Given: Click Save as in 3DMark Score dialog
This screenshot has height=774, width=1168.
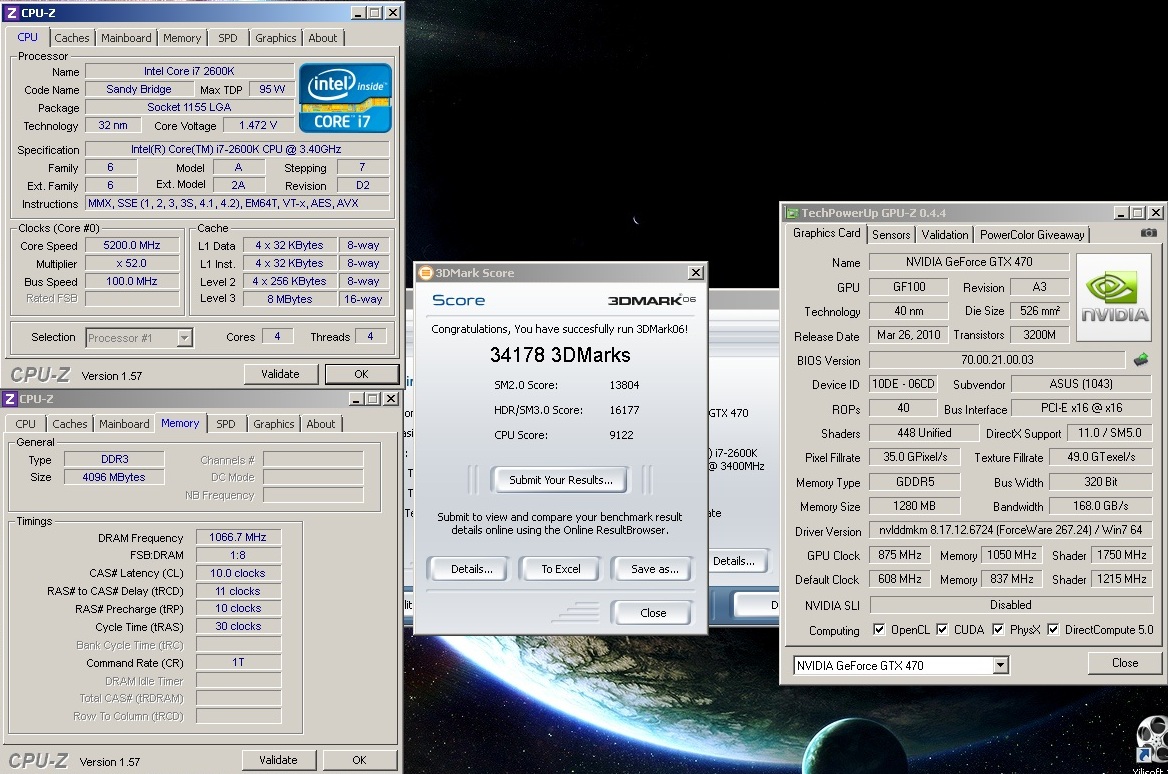Looking at the screenshot, I should 654,569.
